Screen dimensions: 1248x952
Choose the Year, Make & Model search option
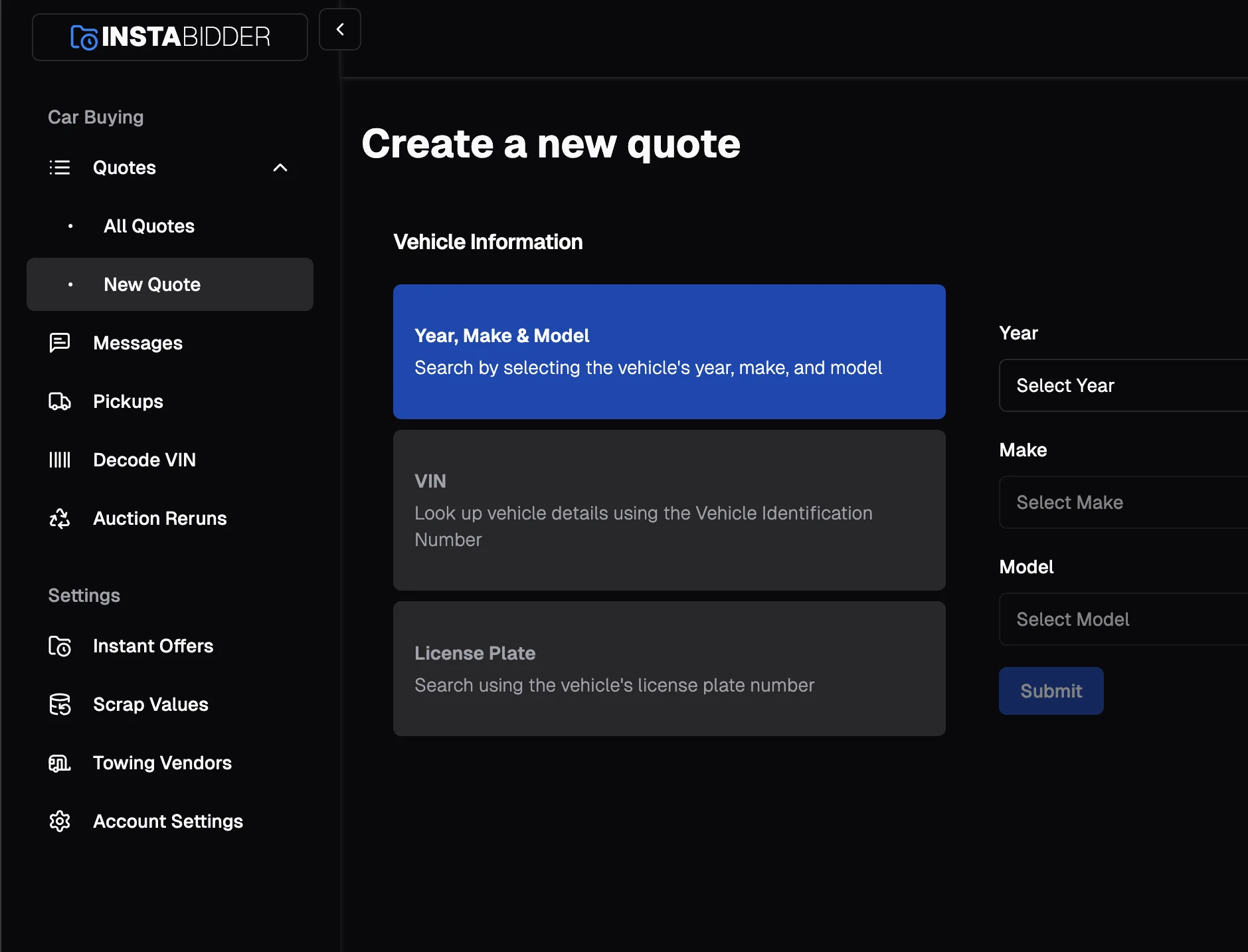coord(669,351)
